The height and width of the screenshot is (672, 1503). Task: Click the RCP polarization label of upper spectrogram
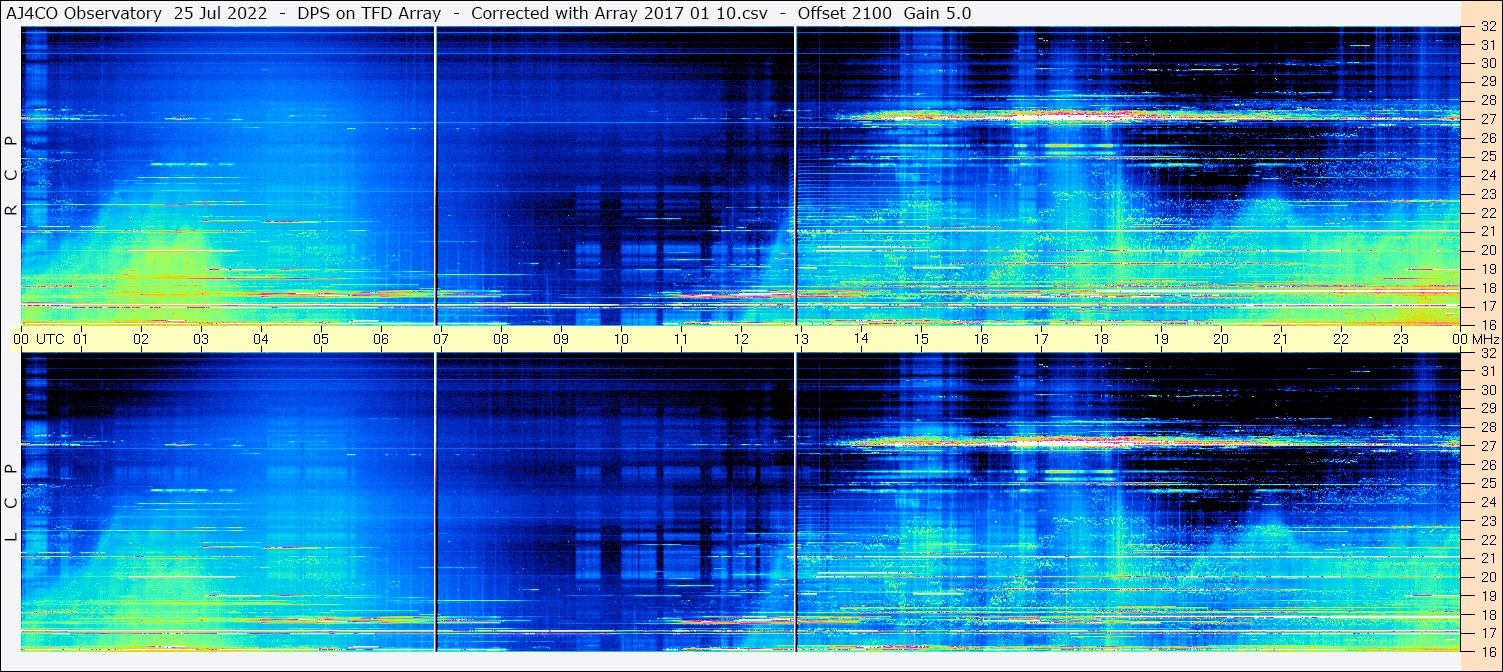[11, 176]
